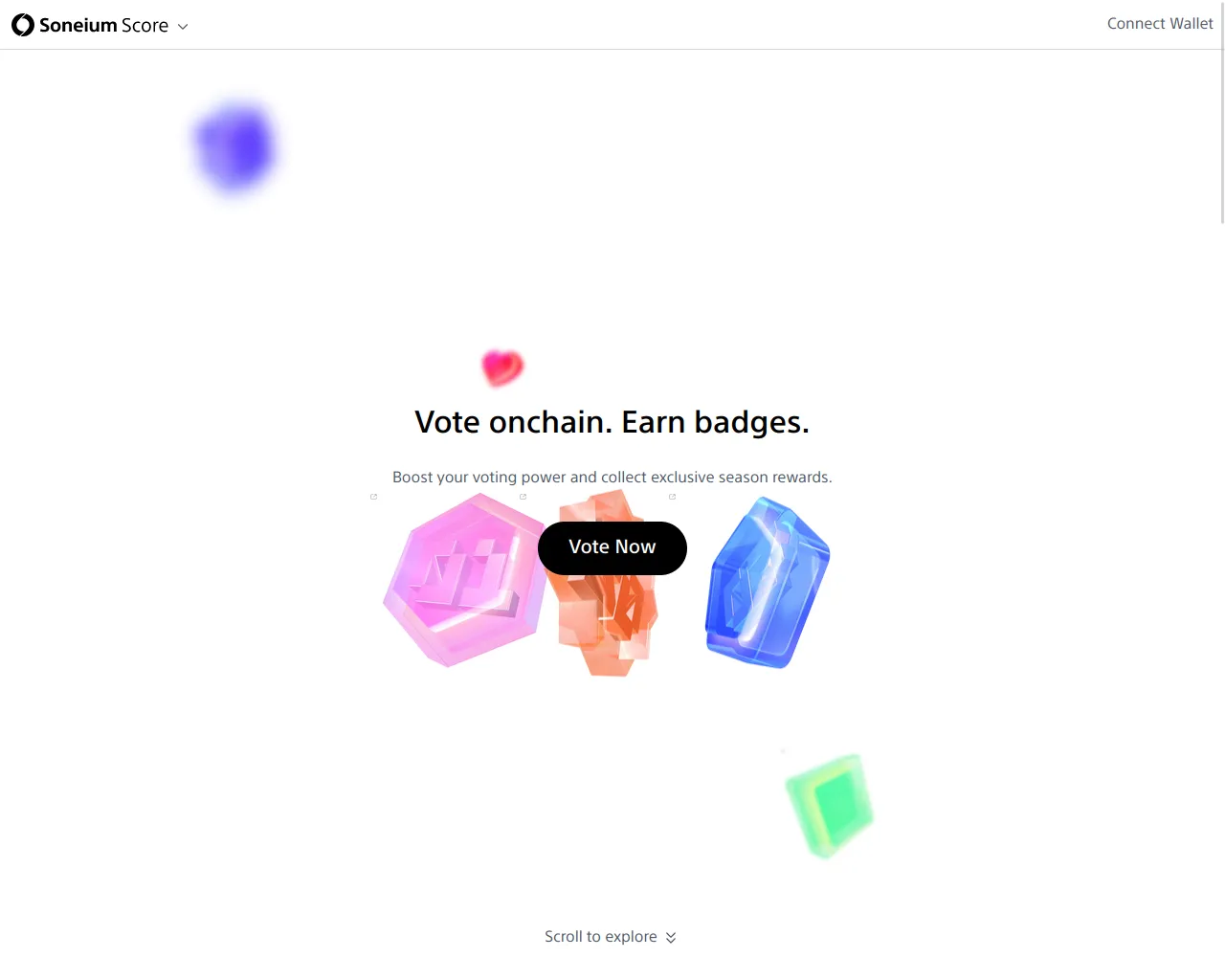The width and height of the screenshot is (1225, 980).
Task: Click the Boost your voting power subtitle
Action: pos(612,477)
